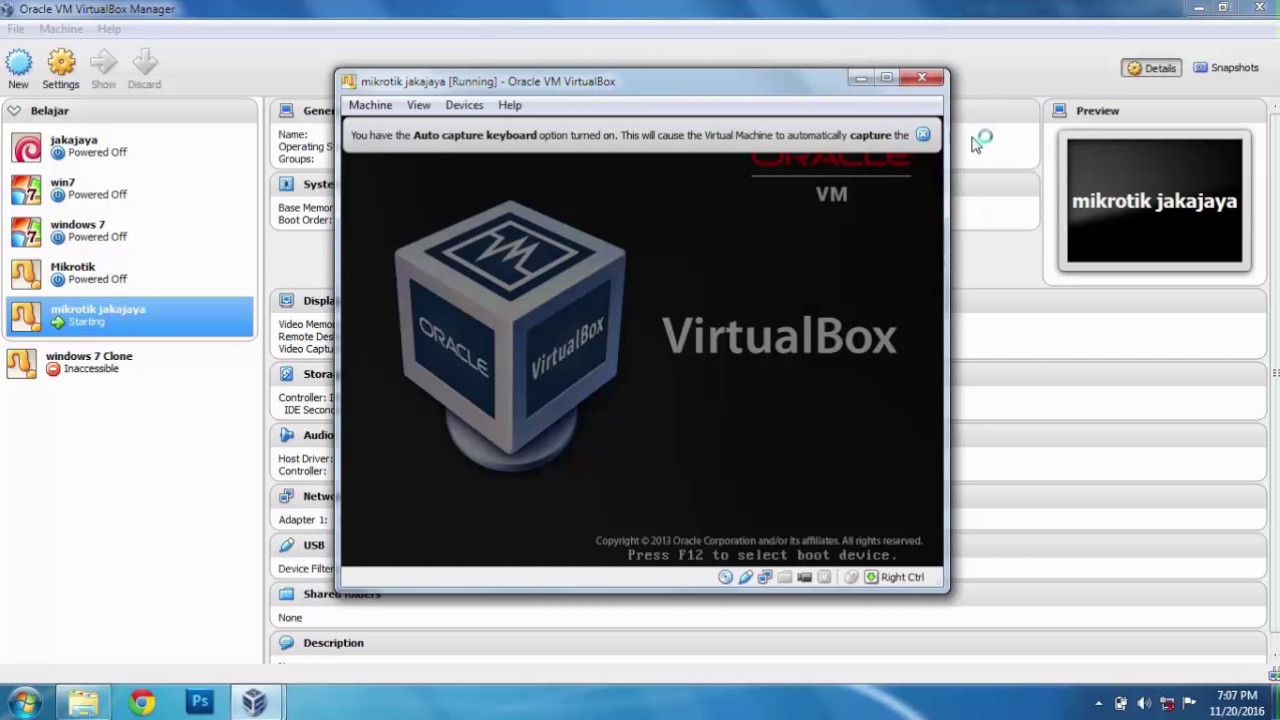Launch Google Chrome from the taskbar
1280x720 pixels.
pyautogui.click(x=141, y=702)
